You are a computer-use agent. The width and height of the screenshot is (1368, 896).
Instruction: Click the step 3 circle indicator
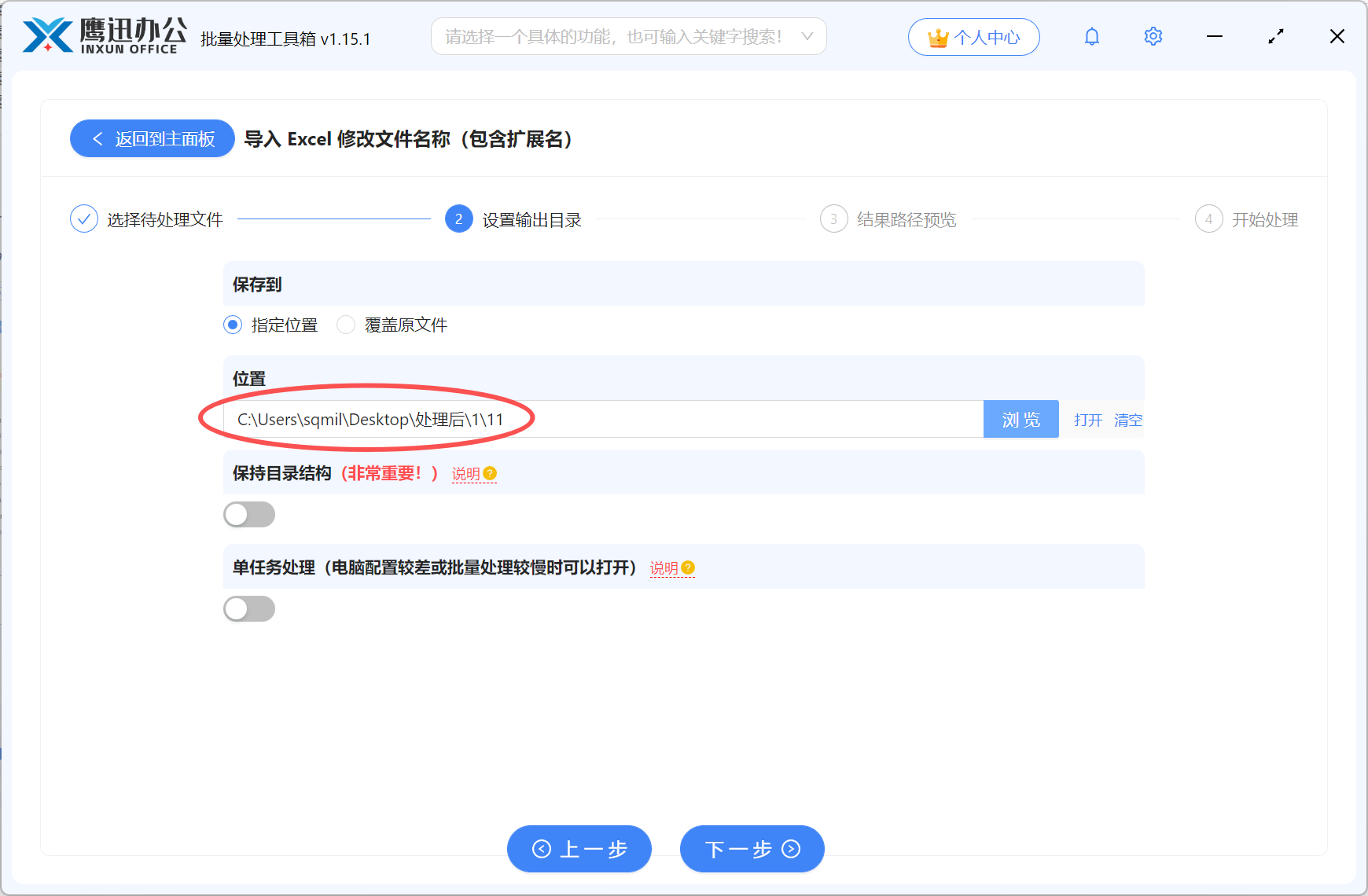[x=834, y=218]
